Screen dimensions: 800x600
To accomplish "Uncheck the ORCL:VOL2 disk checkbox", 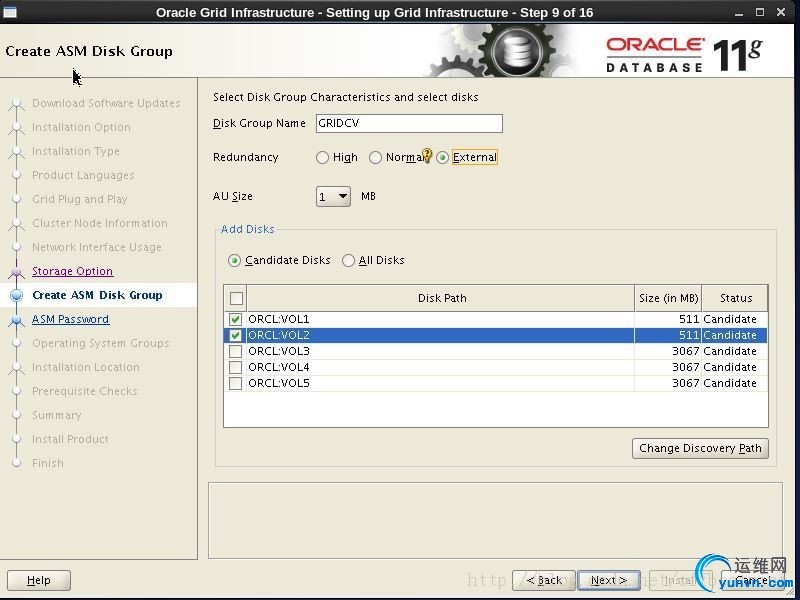I will point(235,335).
